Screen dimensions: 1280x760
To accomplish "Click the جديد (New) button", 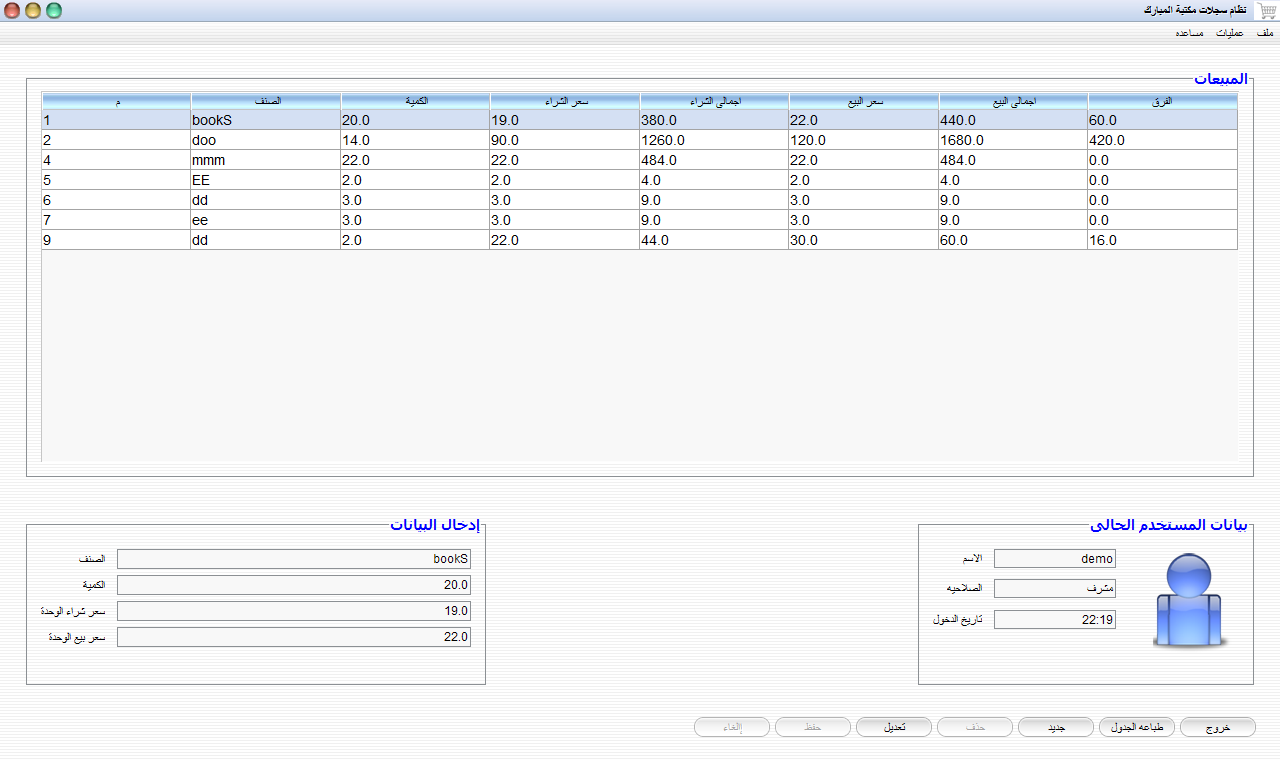I will 1056,727.
